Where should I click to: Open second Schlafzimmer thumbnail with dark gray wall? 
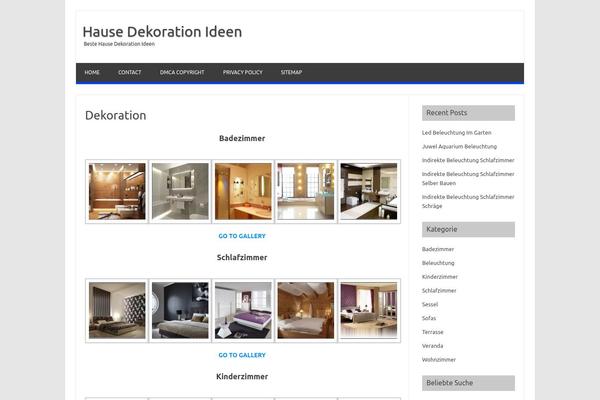(x=180, y=310)
